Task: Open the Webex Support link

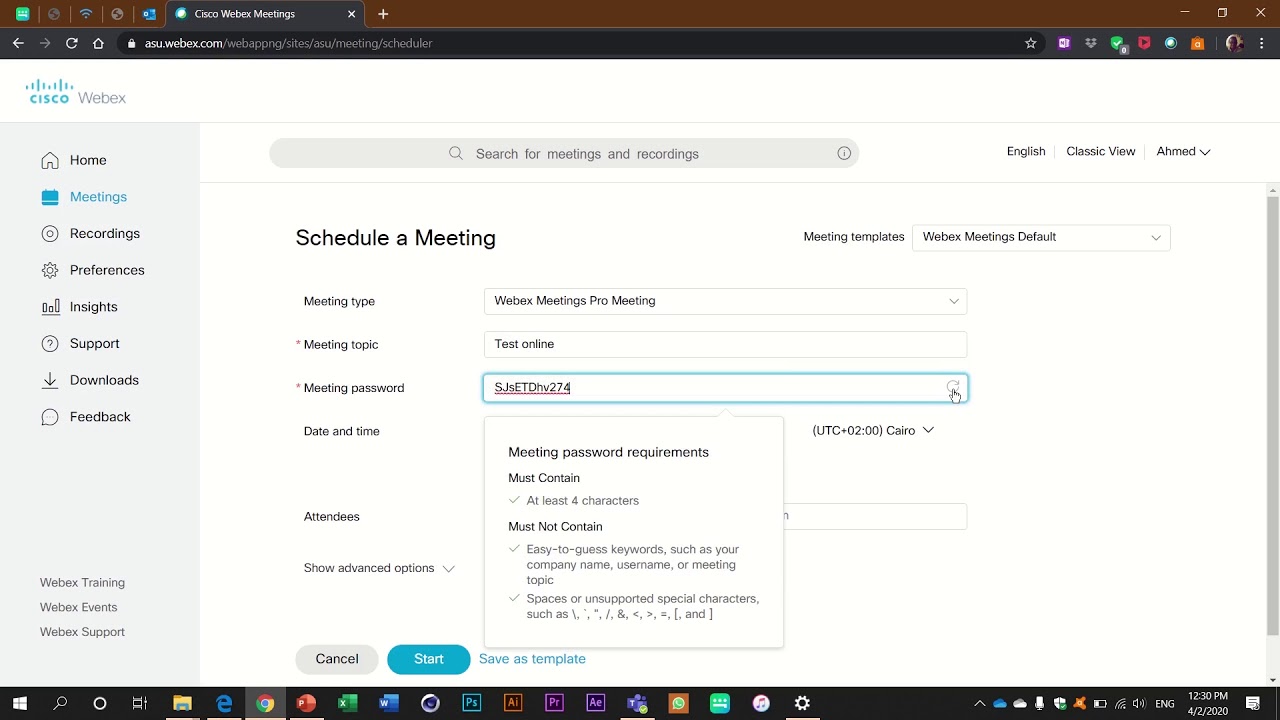Action: [82, 632]
